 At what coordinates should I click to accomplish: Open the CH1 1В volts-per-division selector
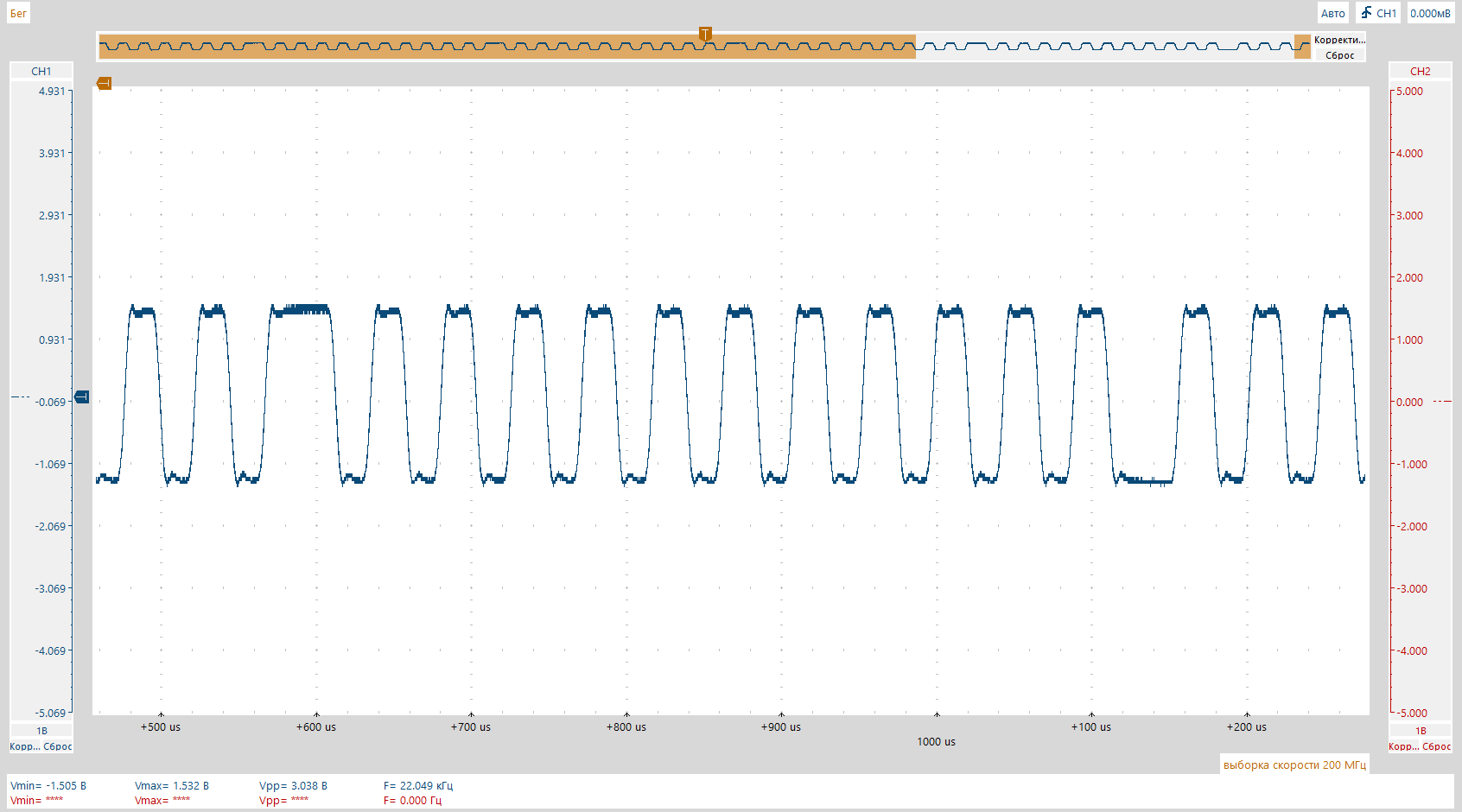point(41,731)
